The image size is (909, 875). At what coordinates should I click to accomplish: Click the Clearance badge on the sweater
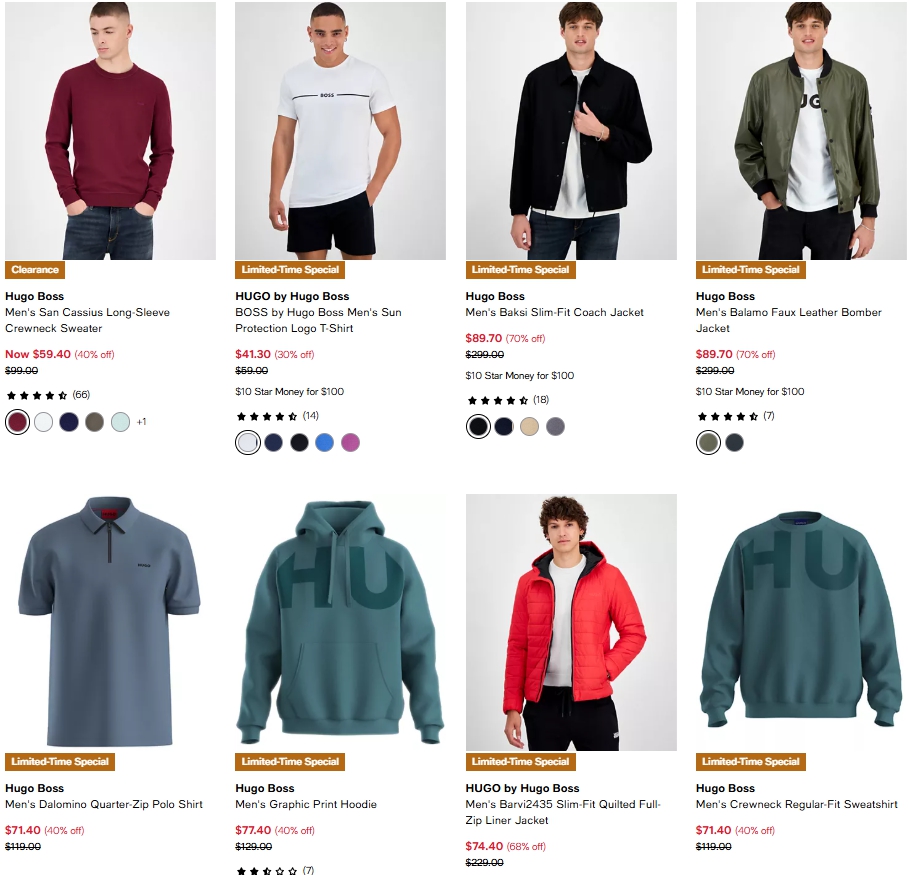click(35, 269)
